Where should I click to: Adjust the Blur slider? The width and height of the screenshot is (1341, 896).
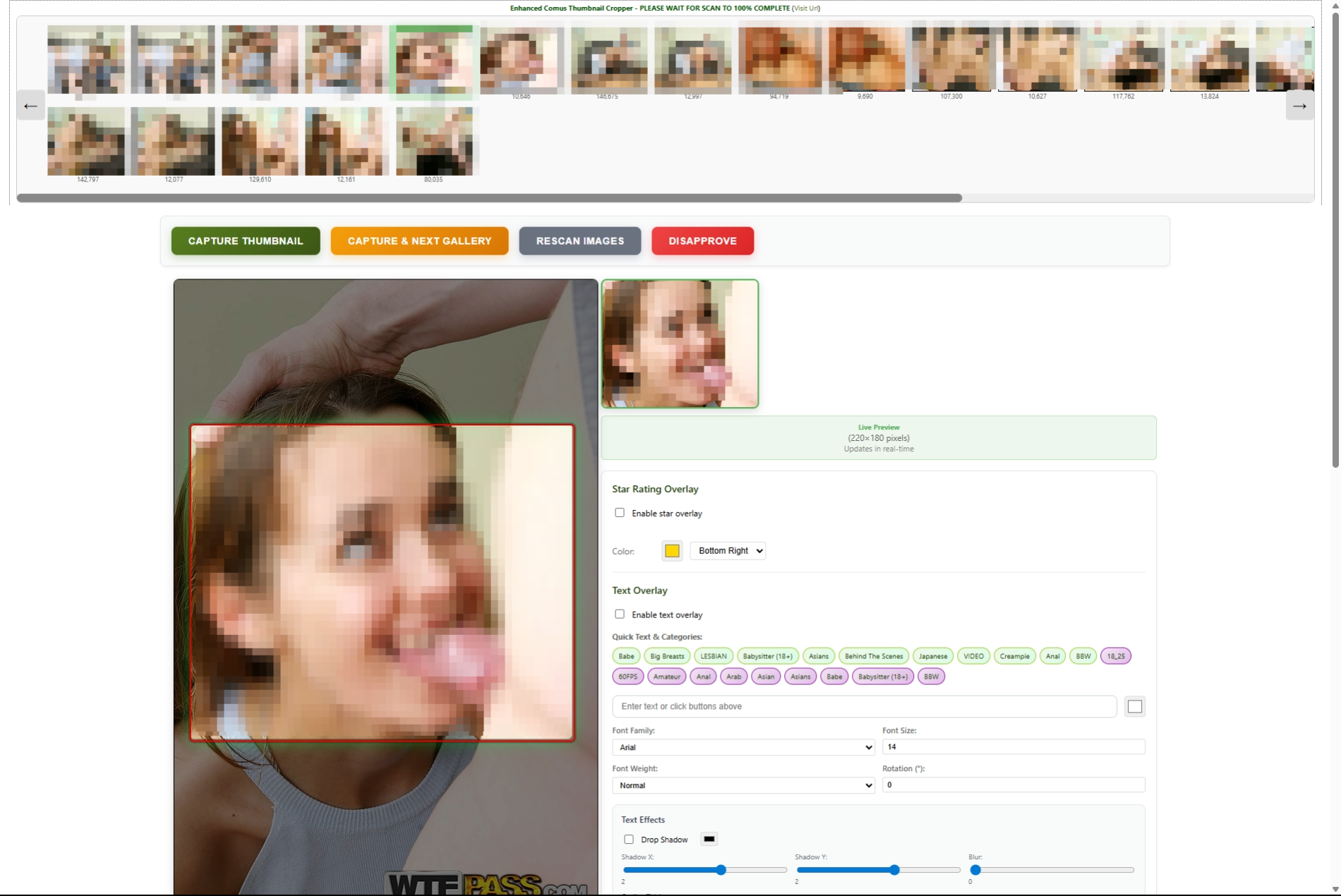976,870
